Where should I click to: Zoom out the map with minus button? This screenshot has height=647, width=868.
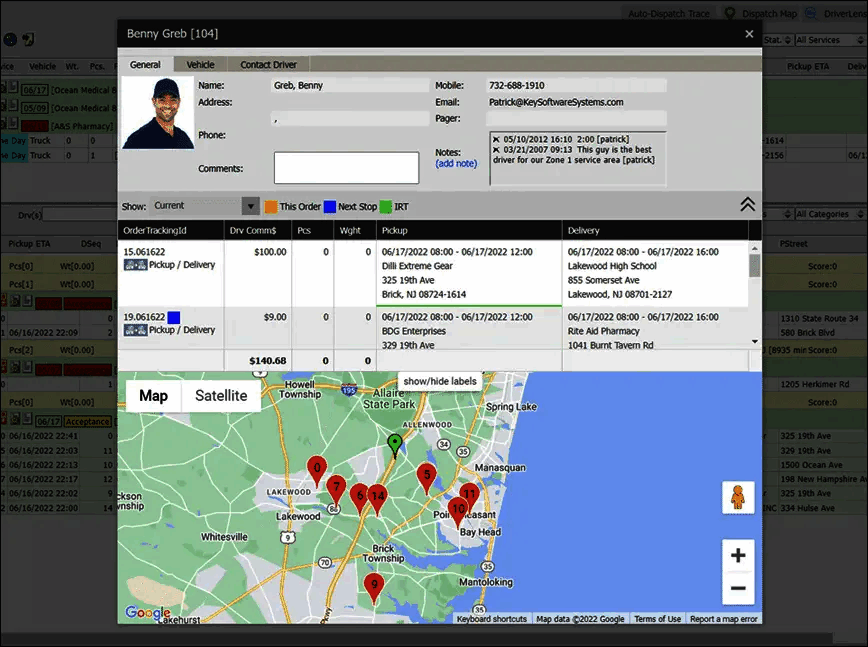[737, 588]
